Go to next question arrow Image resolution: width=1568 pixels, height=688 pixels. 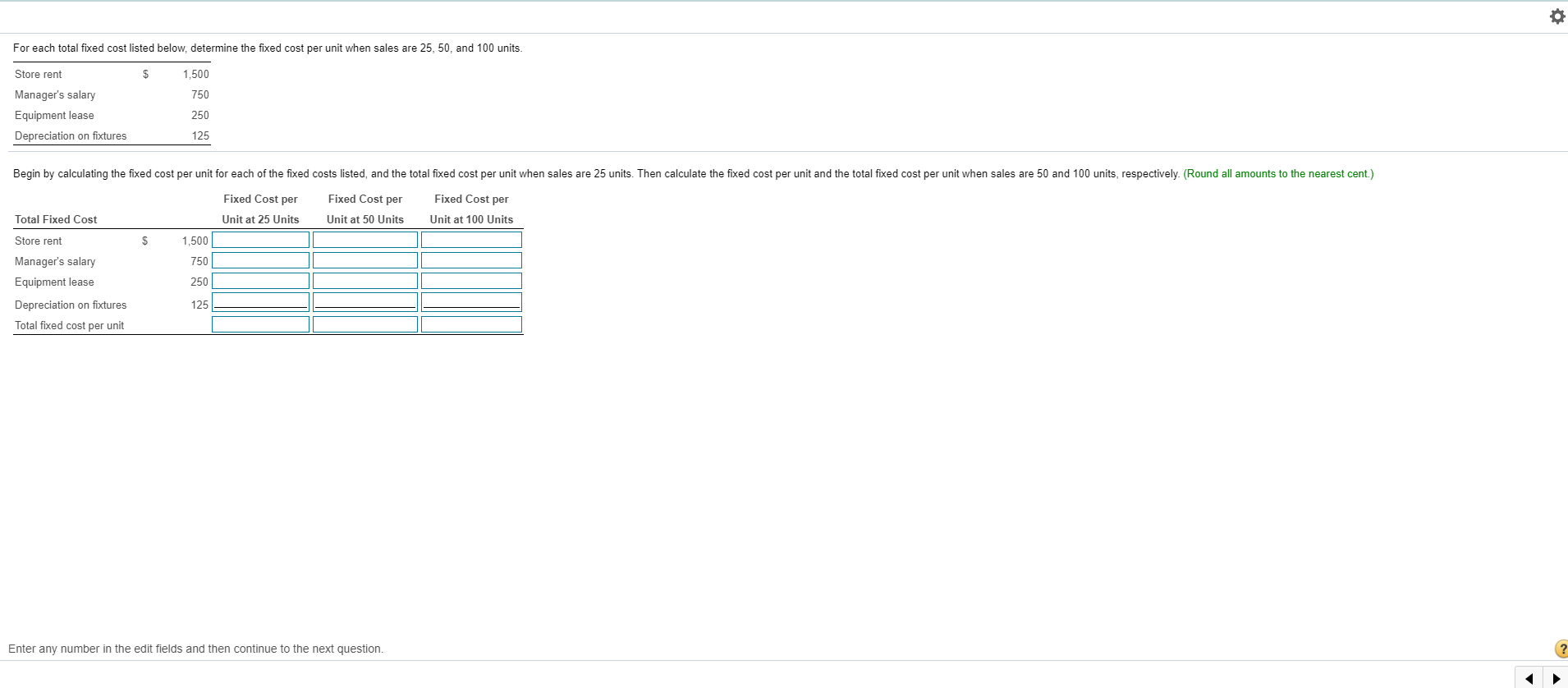(x=1555, y=678)
